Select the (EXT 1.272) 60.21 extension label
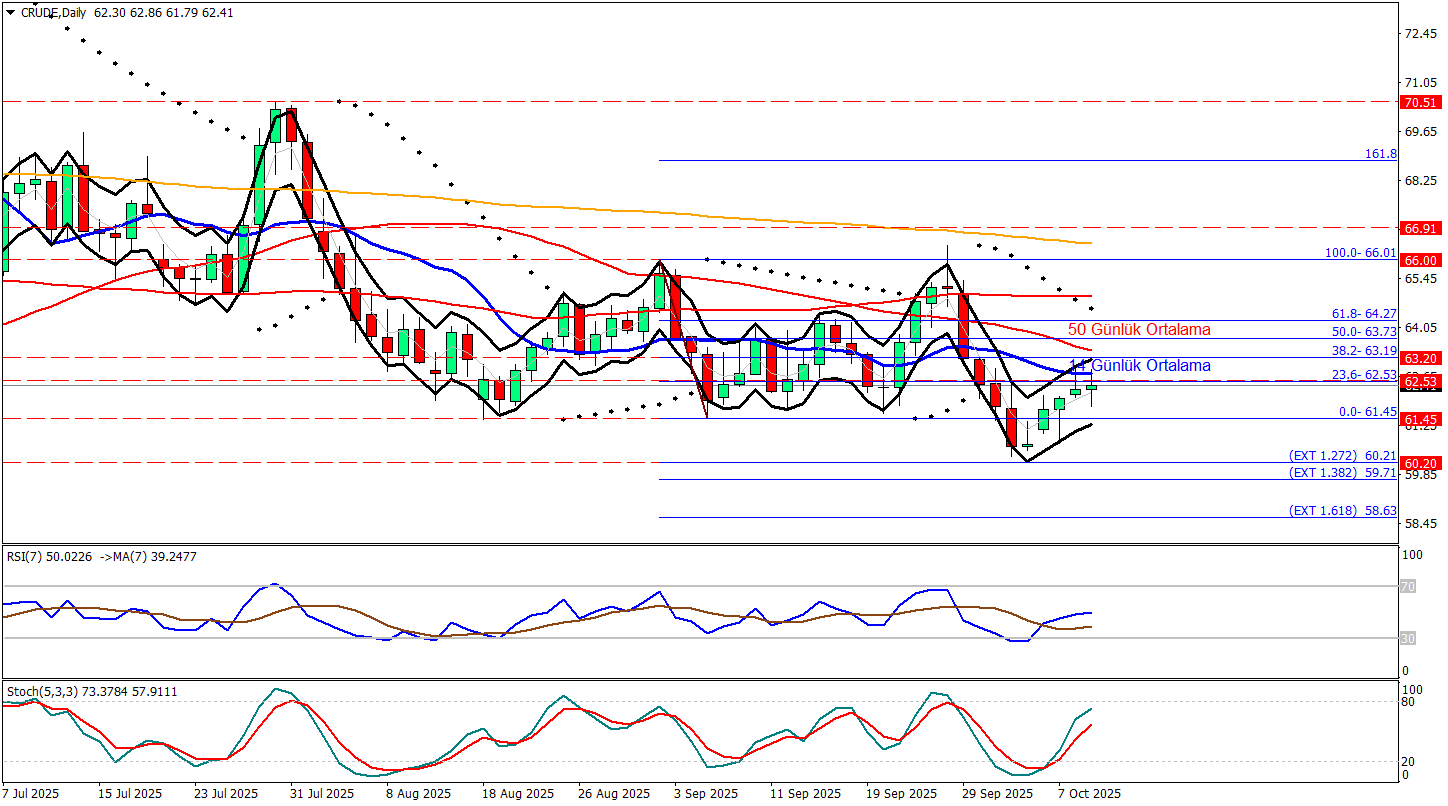Screen dimensions: 1448x806 [1342, 455]
